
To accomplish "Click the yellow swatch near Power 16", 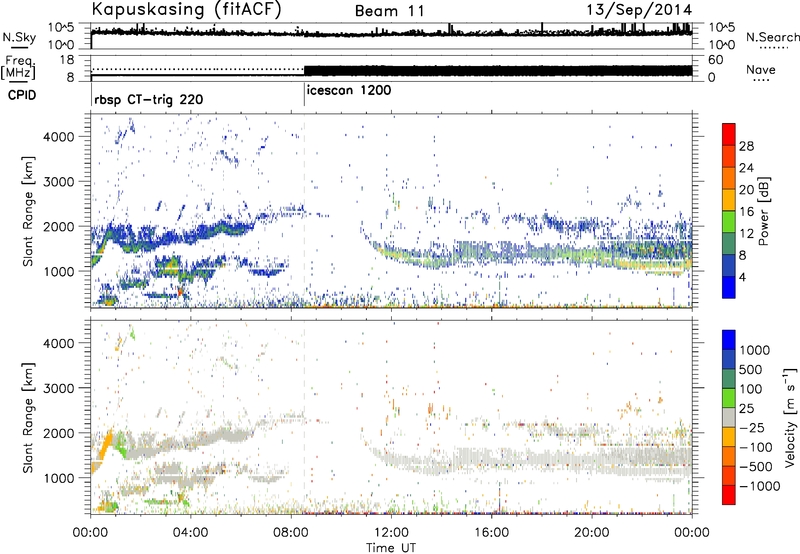I will tap(729, 199).
